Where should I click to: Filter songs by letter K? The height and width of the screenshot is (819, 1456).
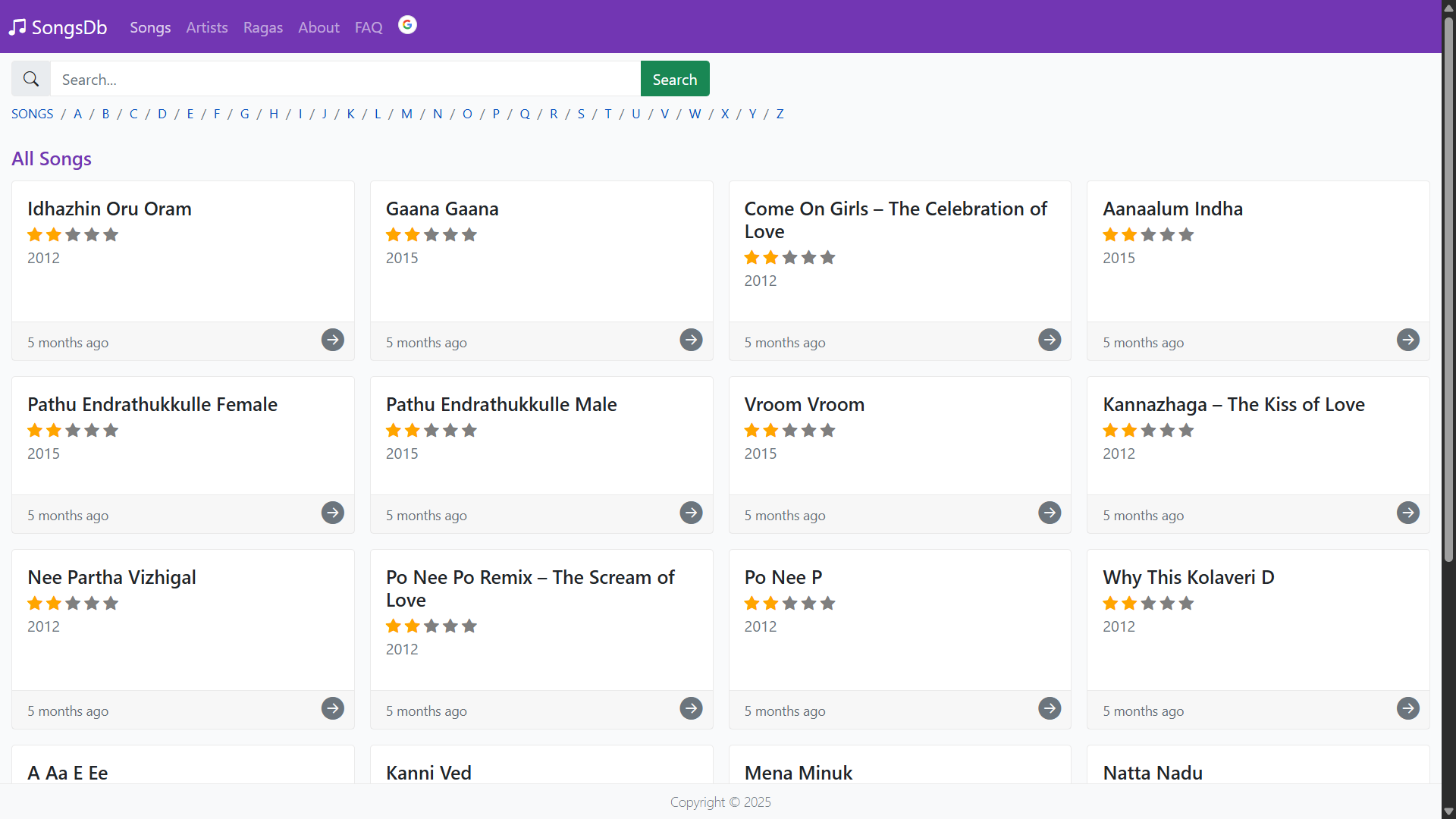pyautogui.click(x=351, y=114)
